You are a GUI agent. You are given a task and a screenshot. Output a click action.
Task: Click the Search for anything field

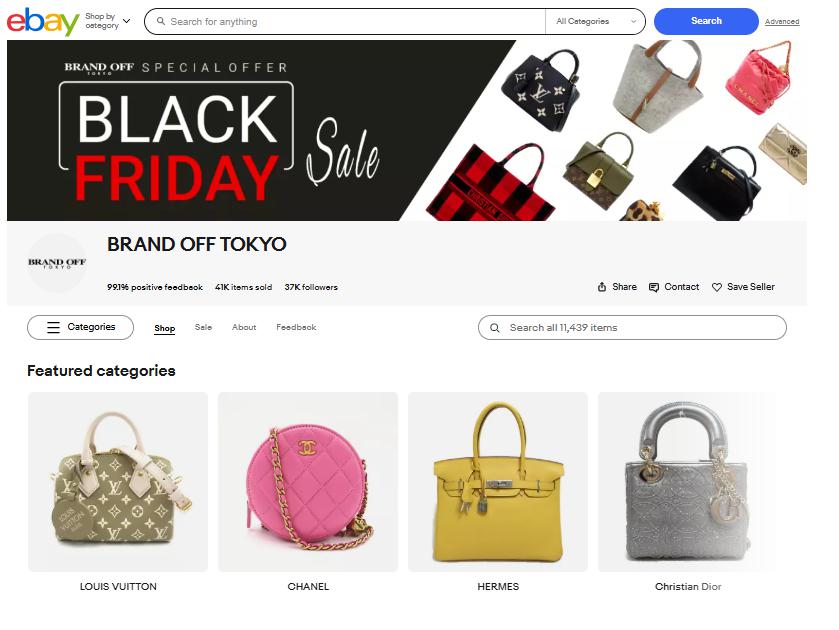pos(345,21)
